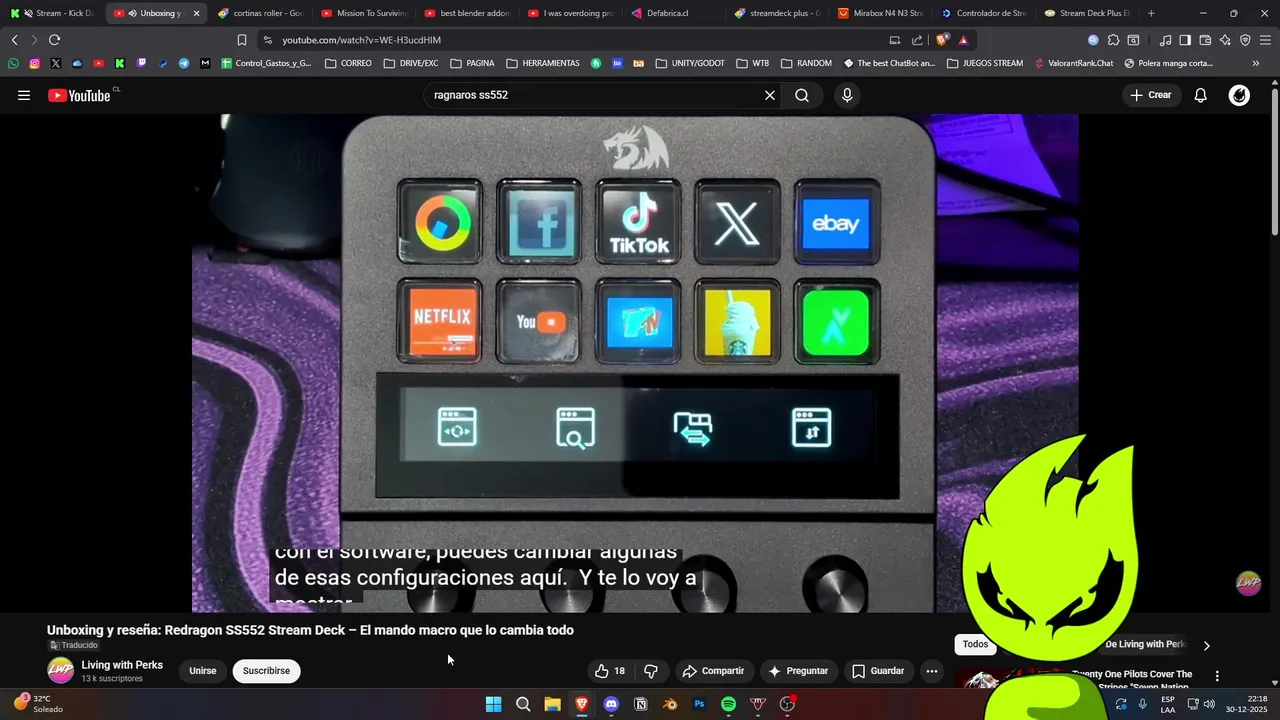Open Brave Rewards triangle icon

(963, 40)
